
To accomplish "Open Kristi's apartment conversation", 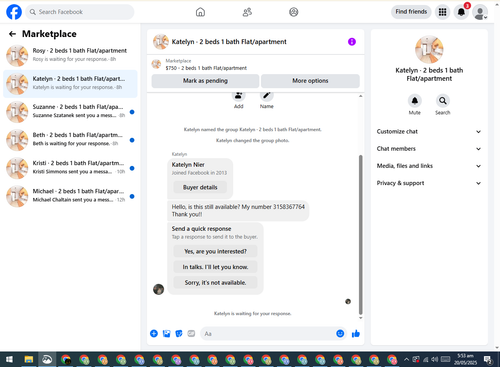I will coord(70,168).
